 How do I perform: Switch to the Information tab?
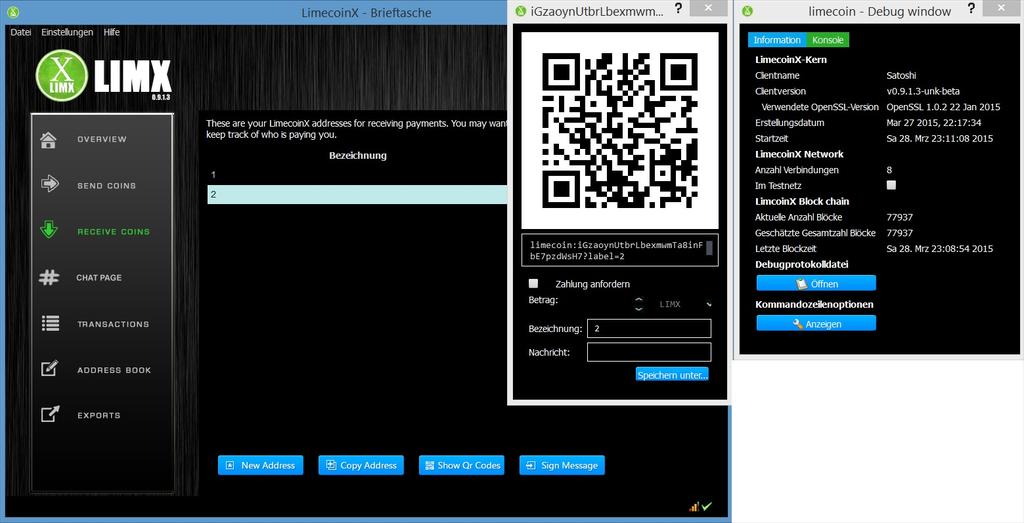tap(777, 40)
